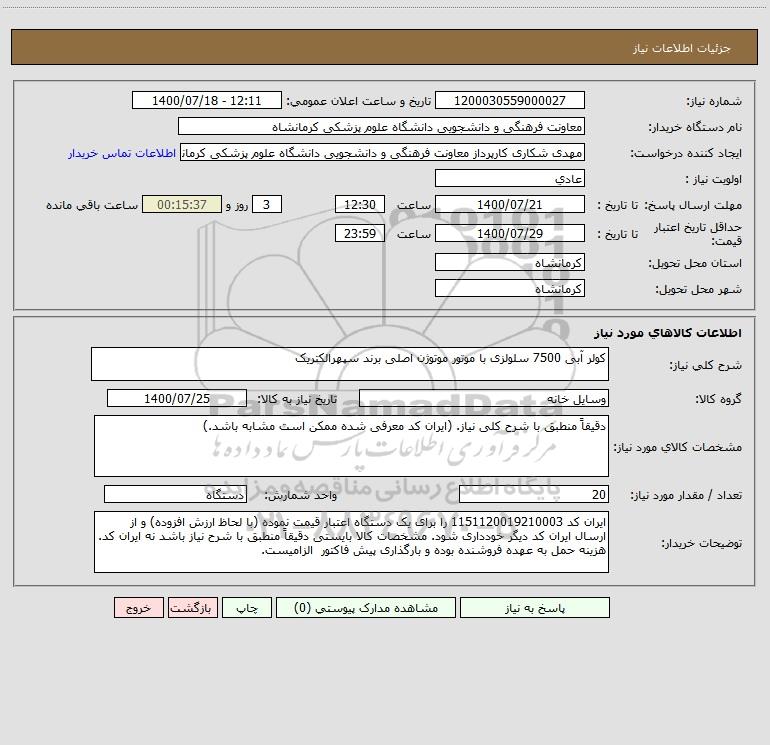Screen dimensions: 770x745
Task: Click delivery province field کرمانشاه
Action: pyautogui.click(x=510, y=262)
